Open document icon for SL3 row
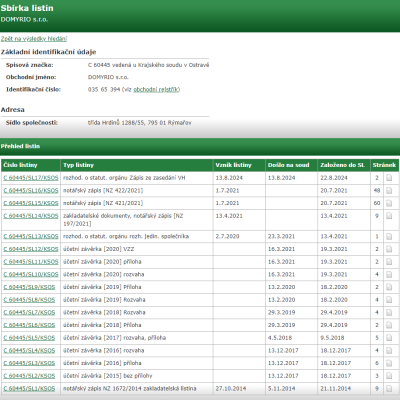 click(x=389, y=363)
